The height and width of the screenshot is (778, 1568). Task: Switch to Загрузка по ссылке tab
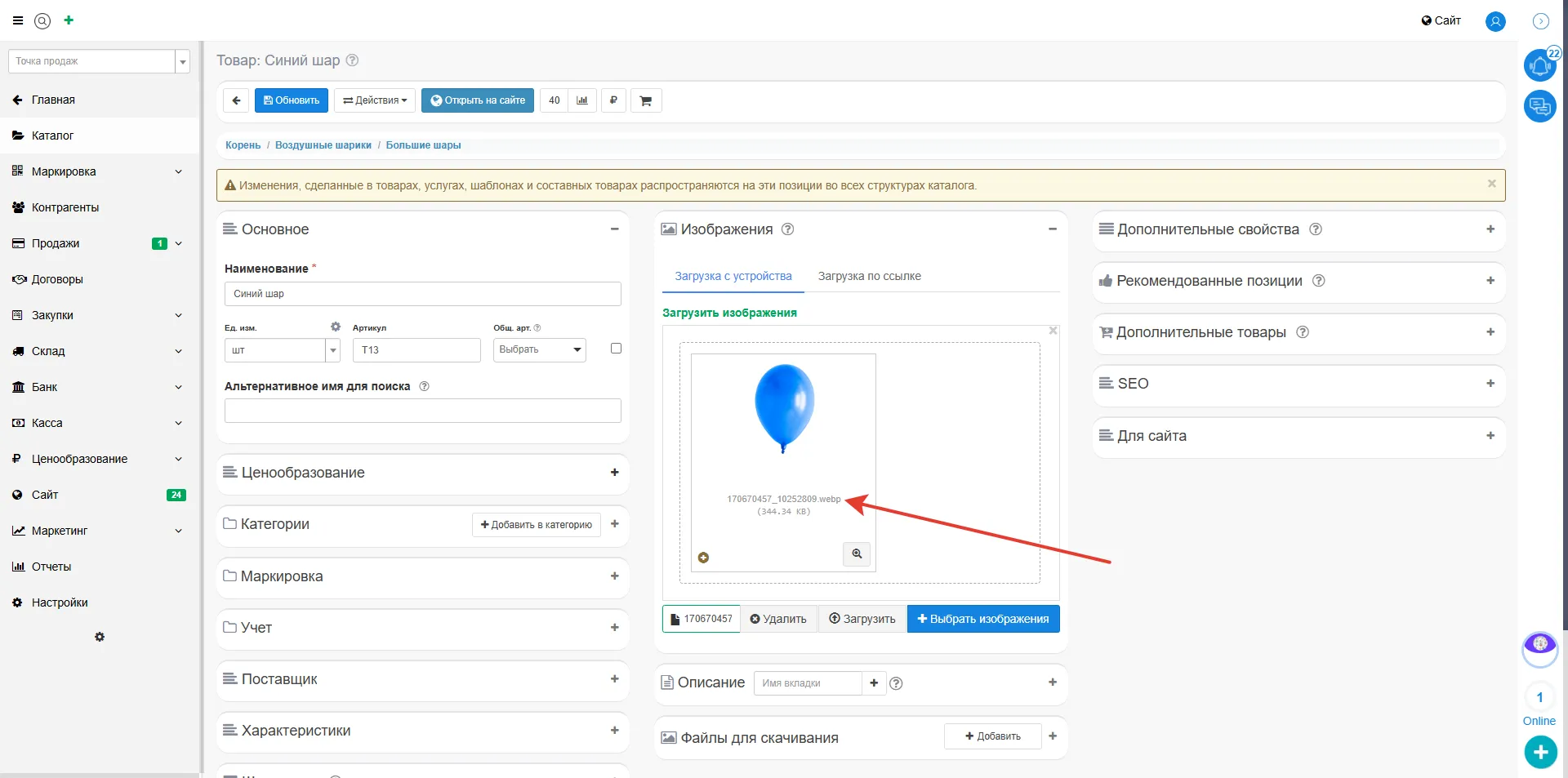[x=869, y=276]
